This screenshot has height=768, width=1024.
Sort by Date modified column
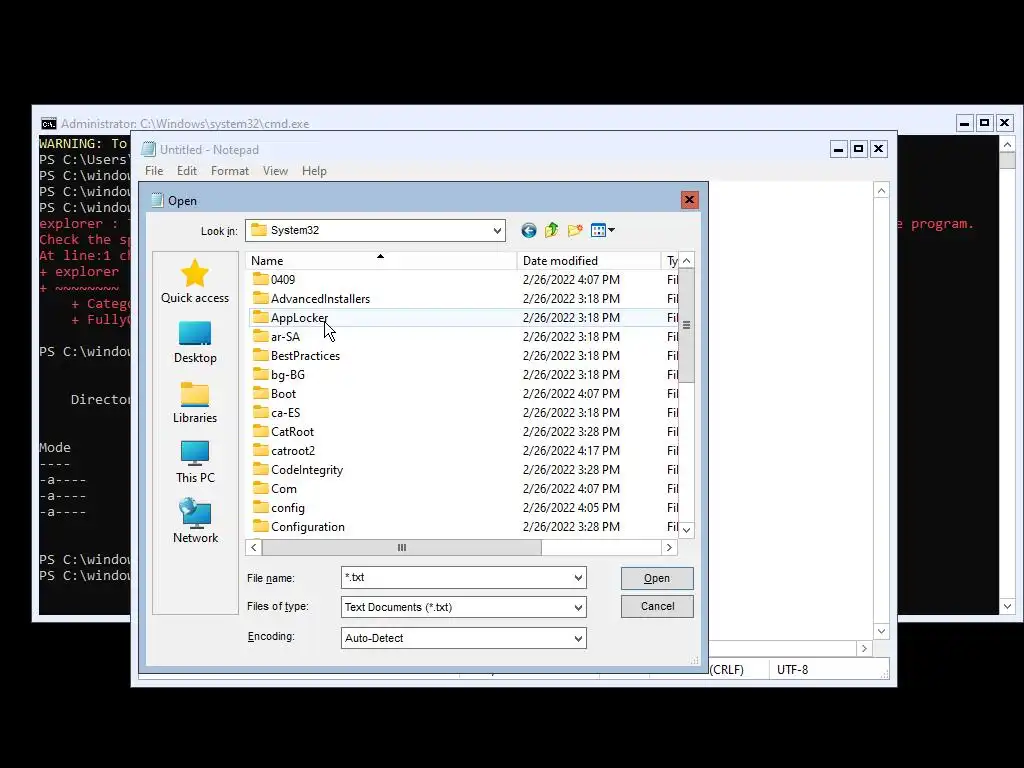pos(588,261)
